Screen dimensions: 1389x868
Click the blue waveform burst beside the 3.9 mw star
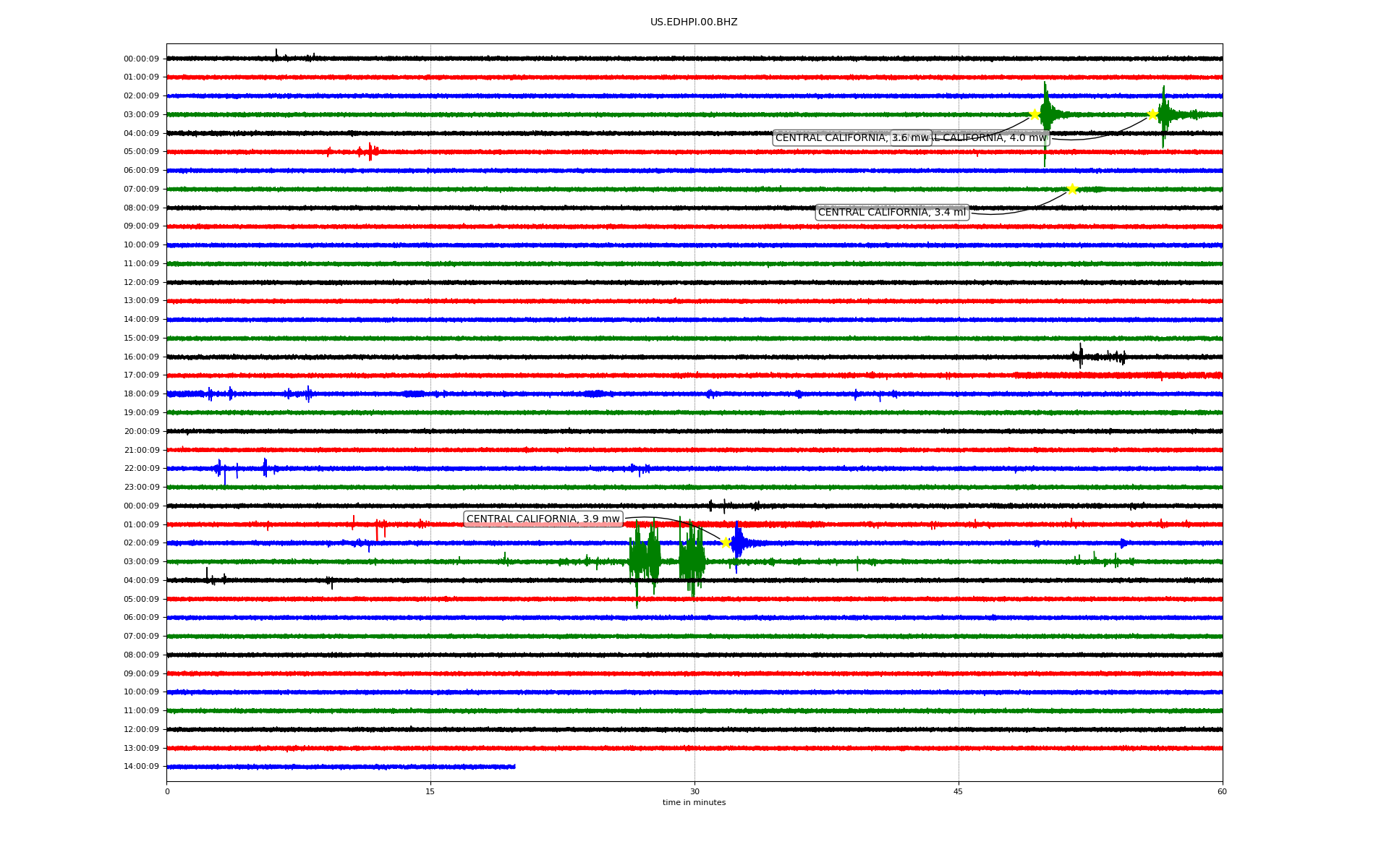point(738,543)
